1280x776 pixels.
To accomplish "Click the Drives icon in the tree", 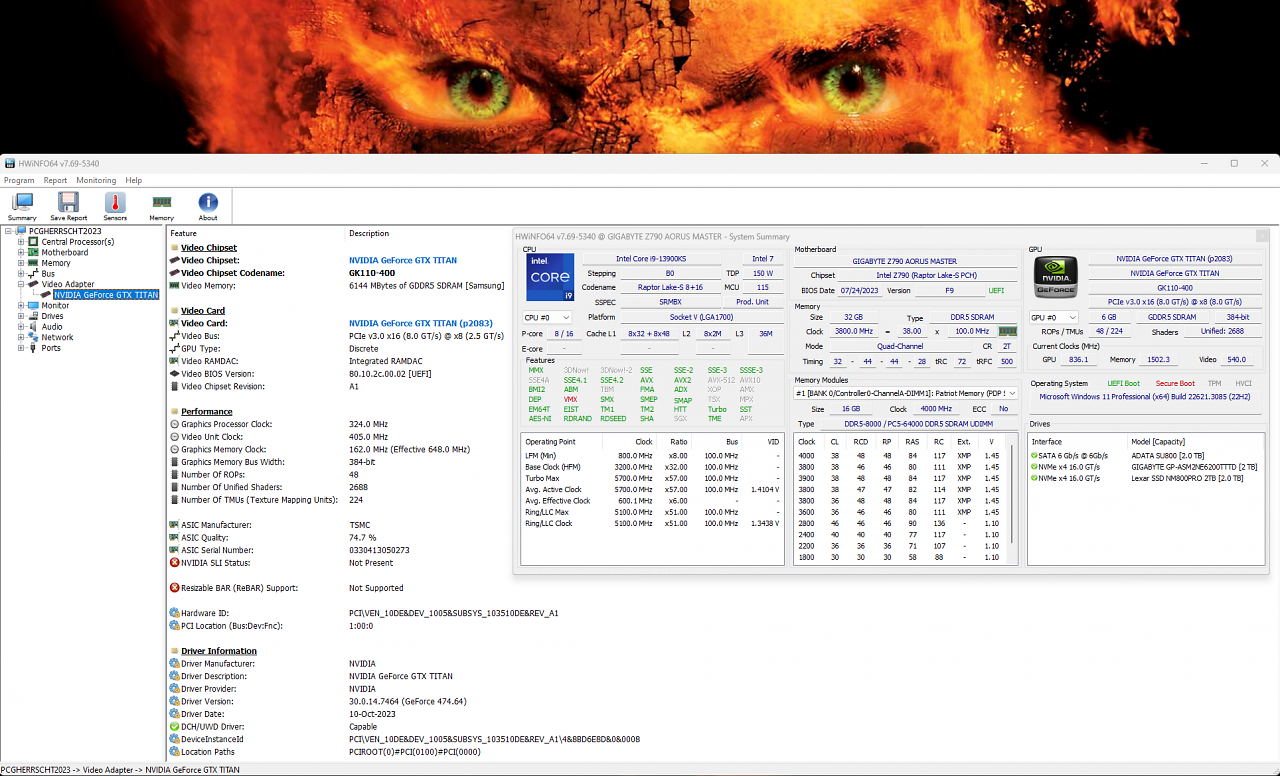I will click(x=34, y=316).
